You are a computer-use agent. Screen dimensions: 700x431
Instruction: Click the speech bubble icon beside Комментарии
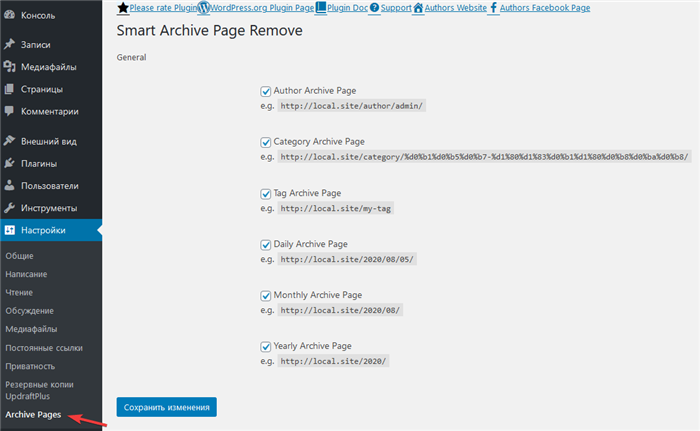9,111
